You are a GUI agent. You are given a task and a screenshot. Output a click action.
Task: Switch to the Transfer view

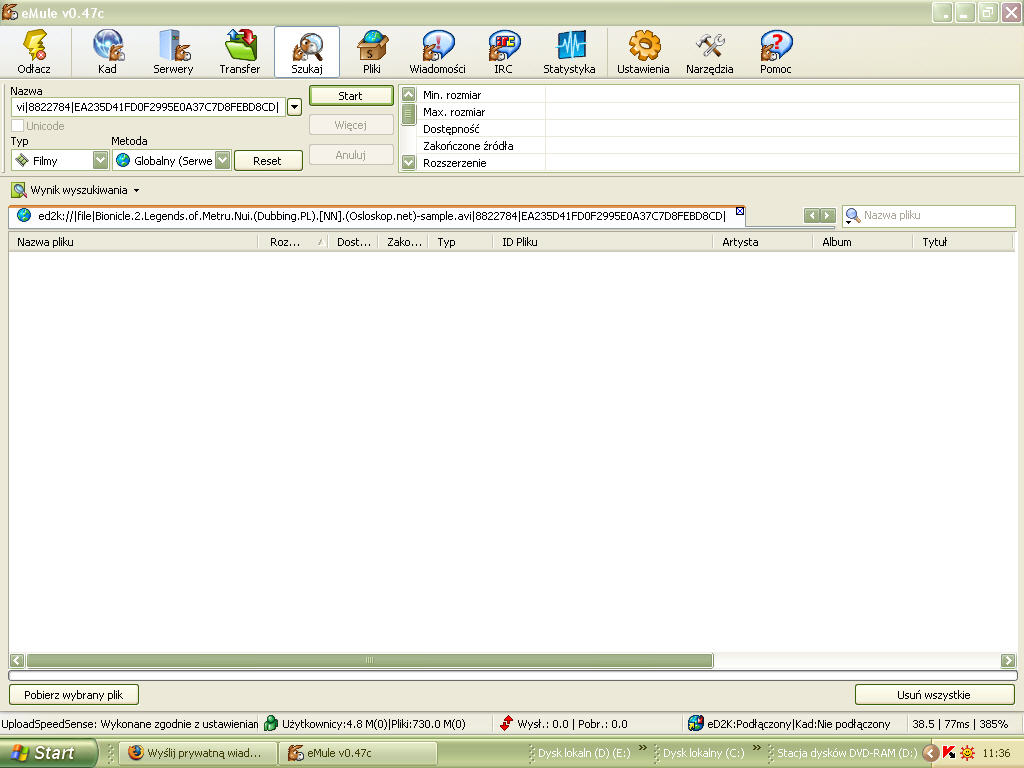click(240, 52)
